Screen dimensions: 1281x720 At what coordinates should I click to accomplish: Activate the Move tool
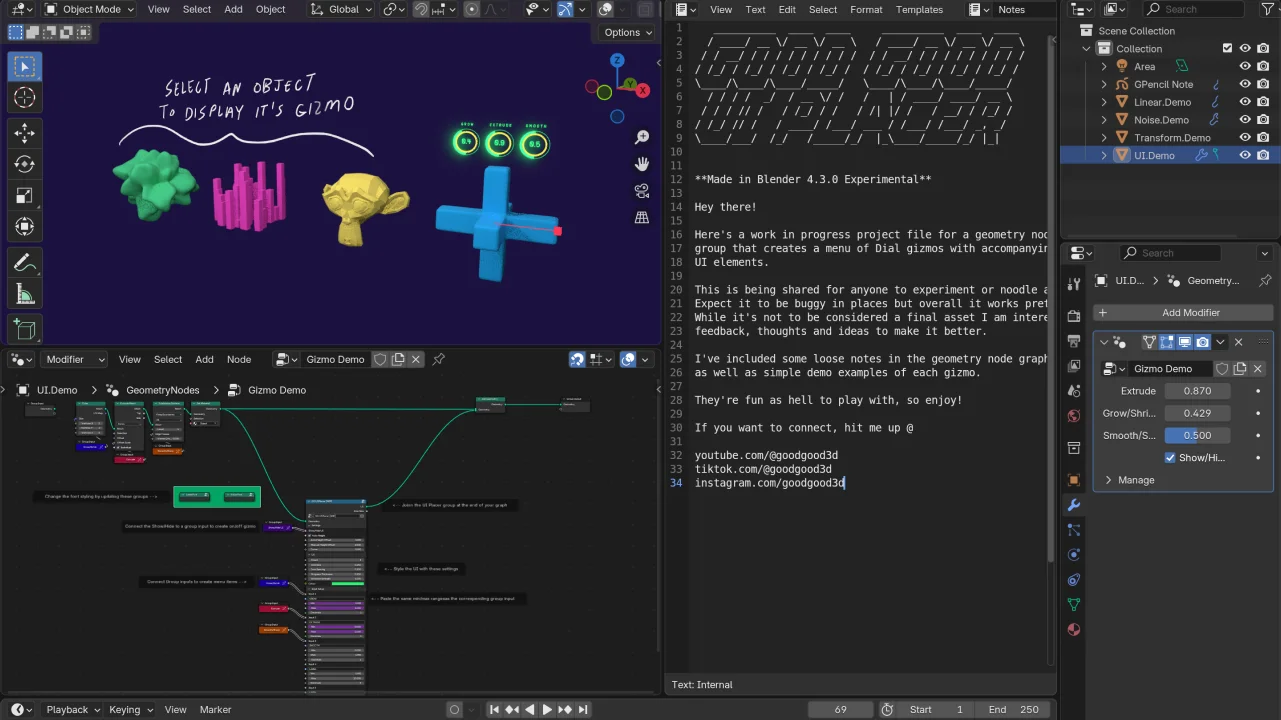pyautogui.click(x=25, y=133)
